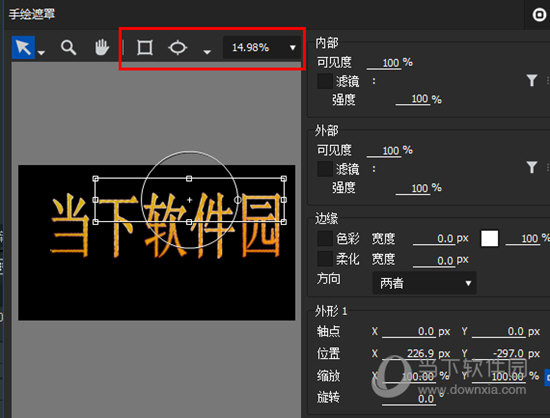The image size is (550, 418).
Task: Edit inside filter strength 100 % value
Action: coord(413,99)
